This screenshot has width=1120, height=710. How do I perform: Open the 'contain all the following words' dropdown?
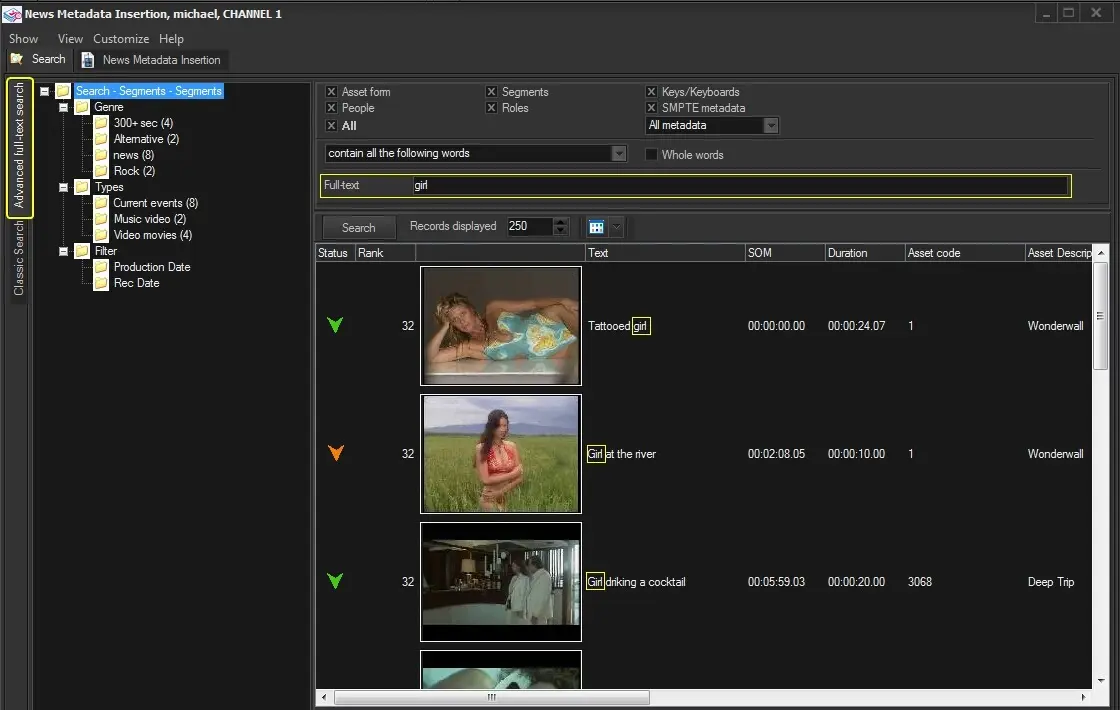pyautogui.click(x=618, y=154)
